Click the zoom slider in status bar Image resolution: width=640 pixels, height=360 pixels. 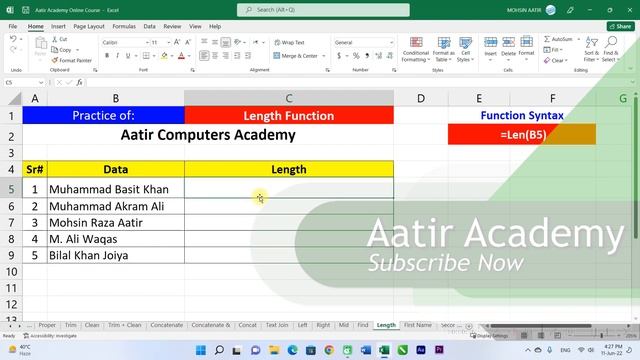(x=593, y=336)
